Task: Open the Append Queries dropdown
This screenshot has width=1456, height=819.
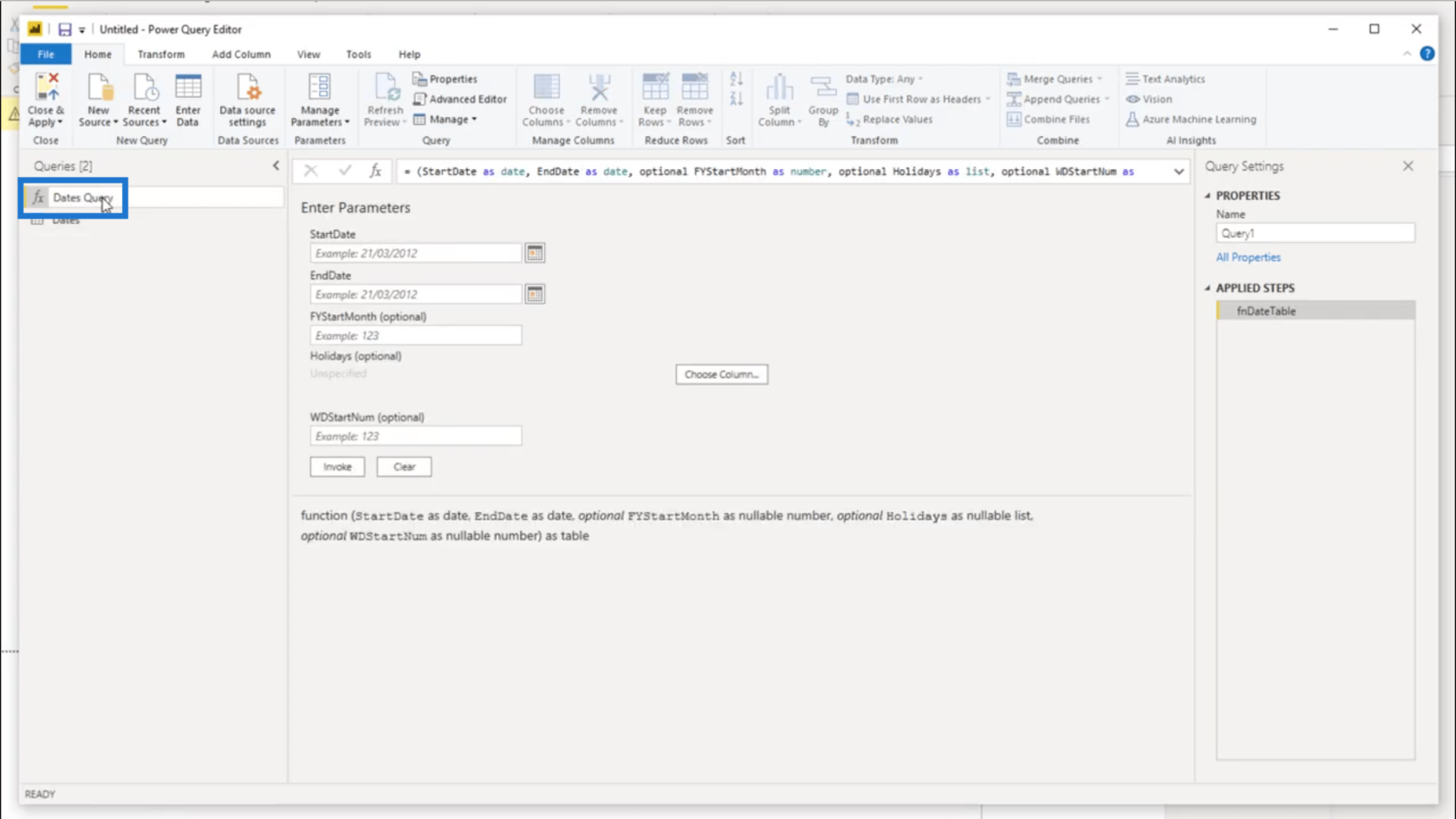Action: tap(1058, 99)
